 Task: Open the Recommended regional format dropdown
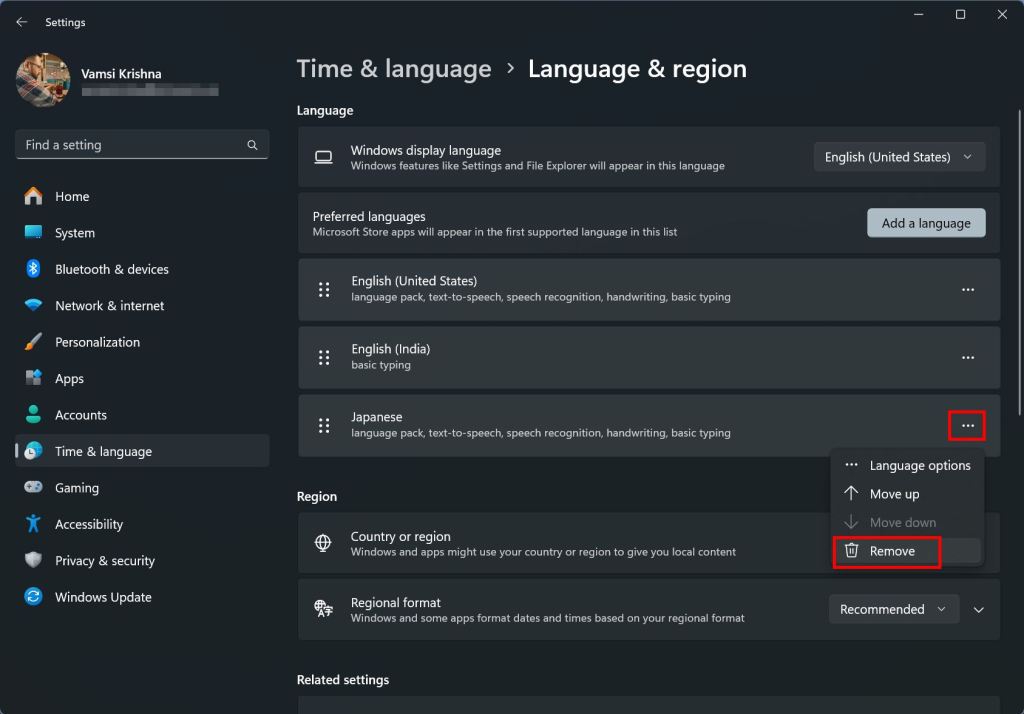coord(894,609)
